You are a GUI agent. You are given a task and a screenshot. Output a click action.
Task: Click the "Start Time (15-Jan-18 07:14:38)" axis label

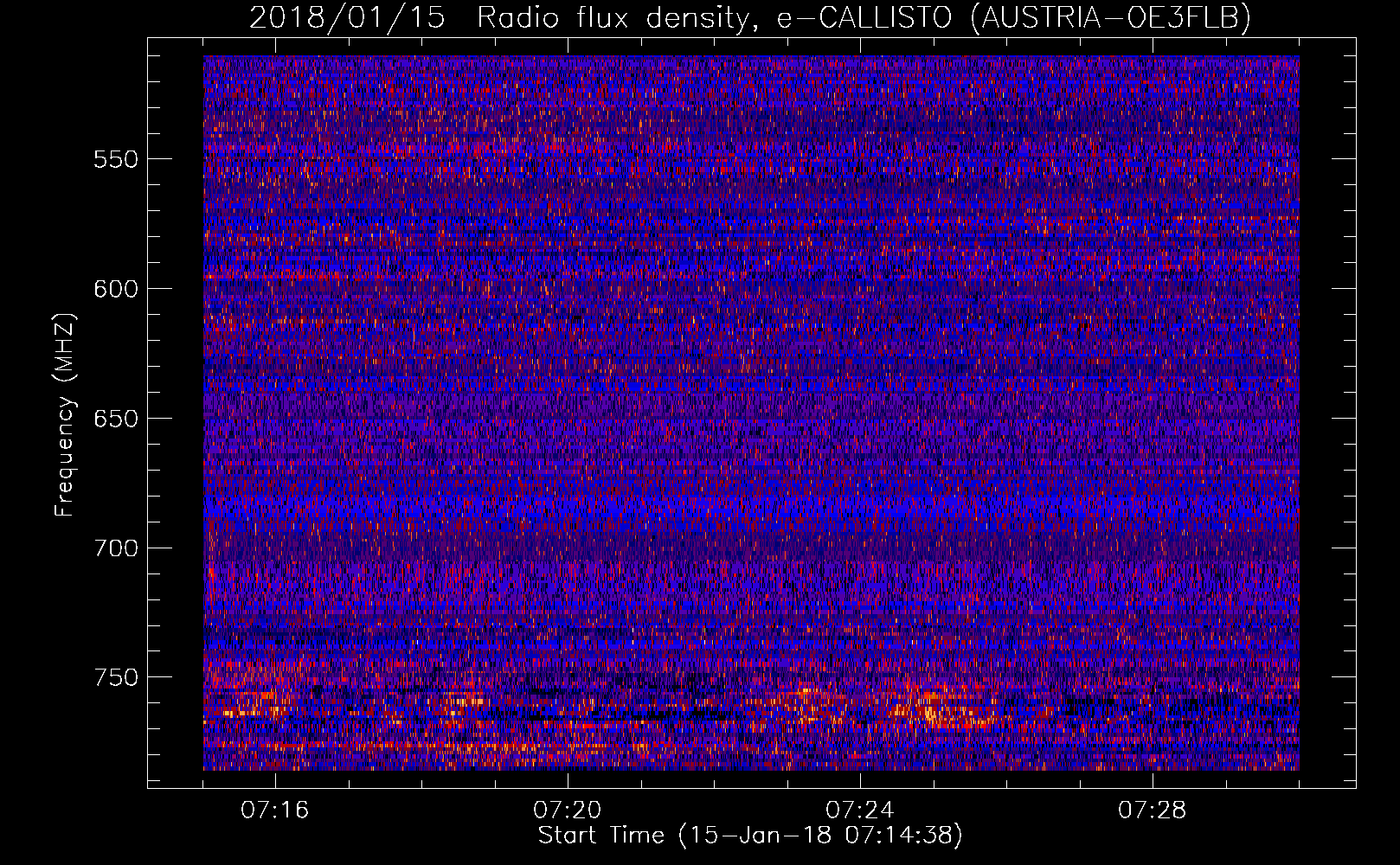pyautogui.click(x=750, y=836)
